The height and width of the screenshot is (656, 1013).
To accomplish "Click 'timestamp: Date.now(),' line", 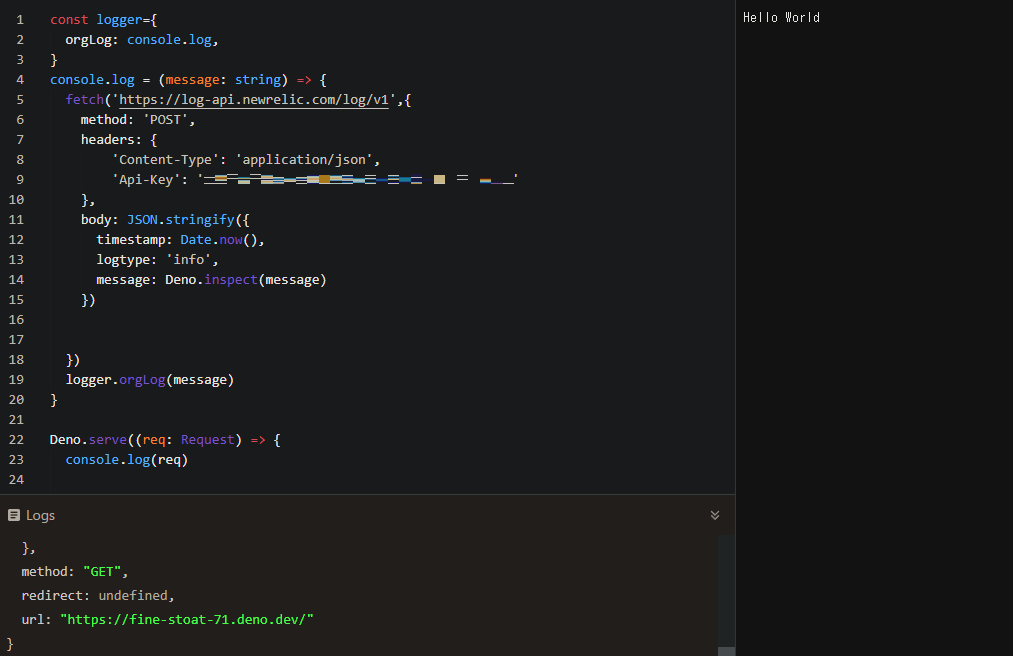I will point(180,240).
